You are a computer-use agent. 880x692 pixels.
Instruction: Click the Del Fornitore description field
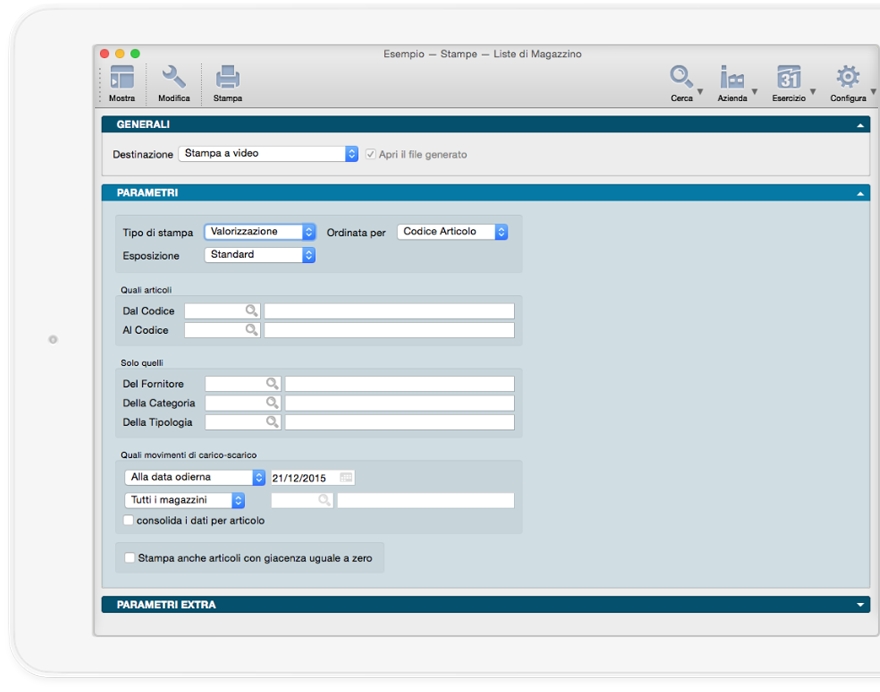coord(400,384)
